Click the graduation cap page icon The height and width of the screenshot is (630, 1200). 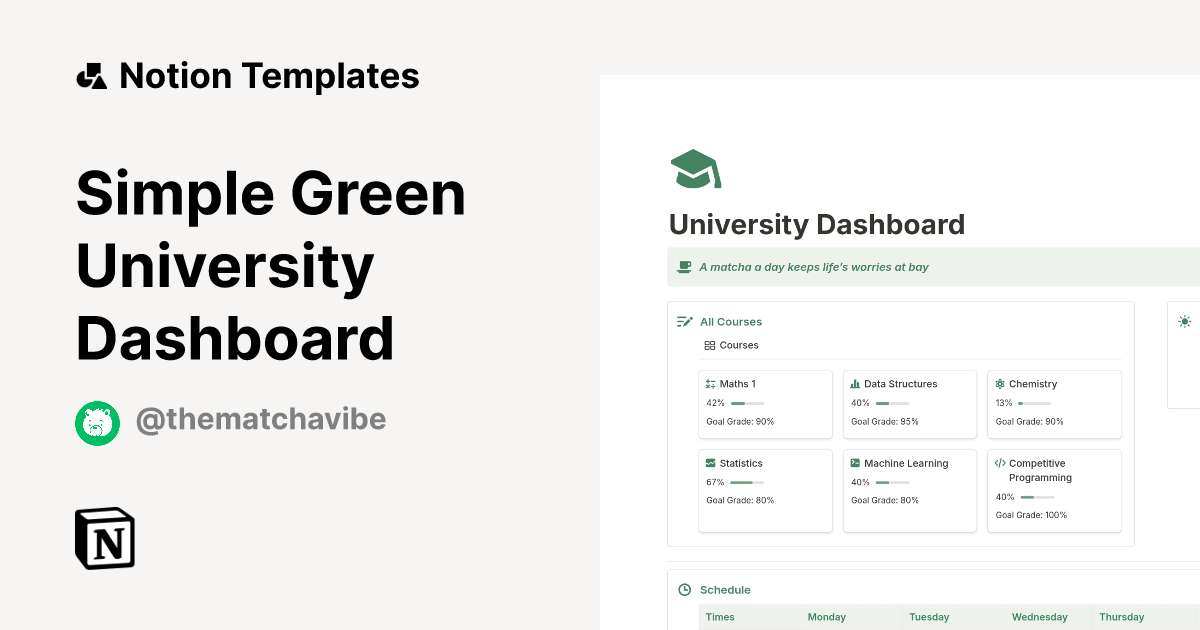694,167
